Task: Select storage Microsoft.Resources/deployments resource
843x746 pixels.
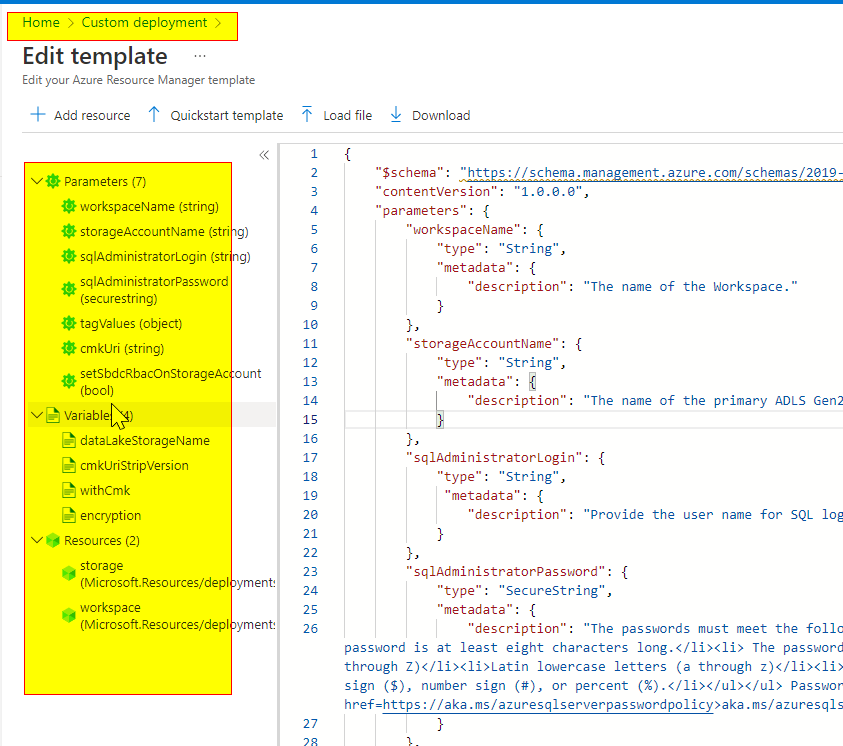Action: tap(177, 574)
